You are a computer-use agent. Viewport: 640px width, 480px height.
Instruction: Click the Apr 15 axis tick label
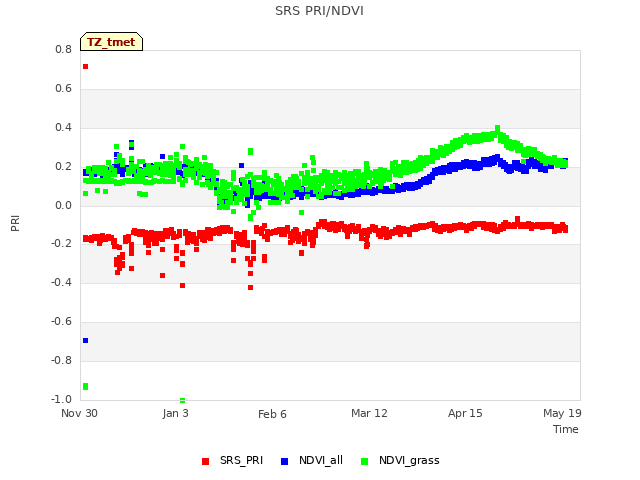465,413
